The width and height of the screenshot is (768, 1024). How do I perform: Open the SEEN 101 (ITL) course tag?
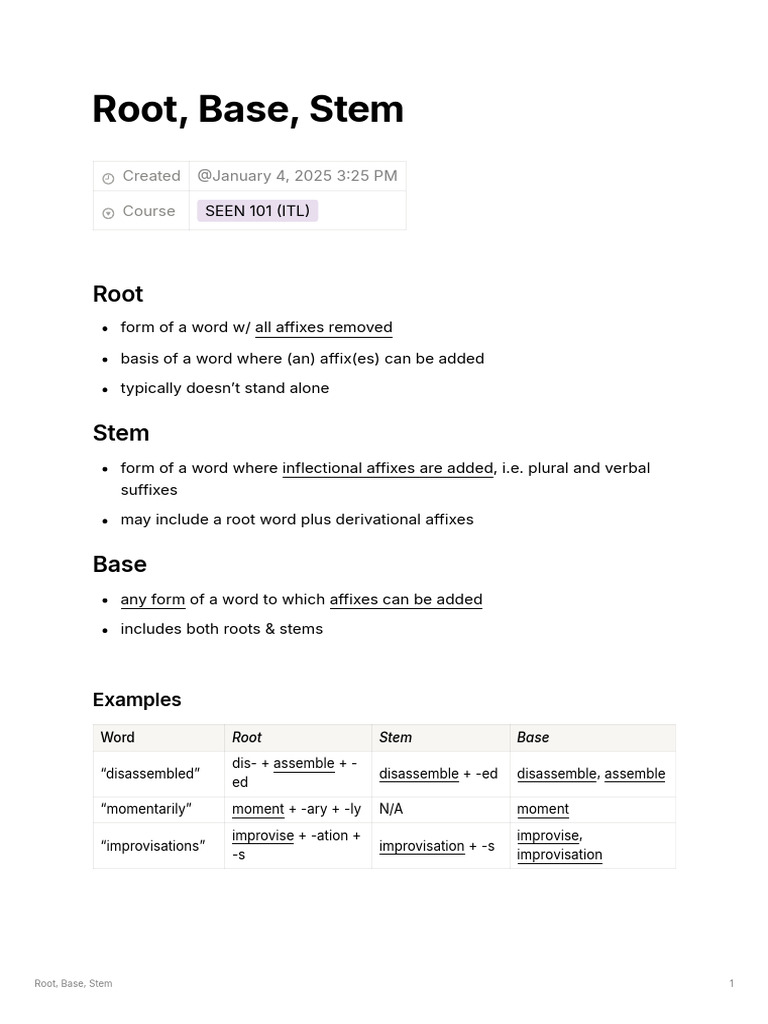(257, 211)
